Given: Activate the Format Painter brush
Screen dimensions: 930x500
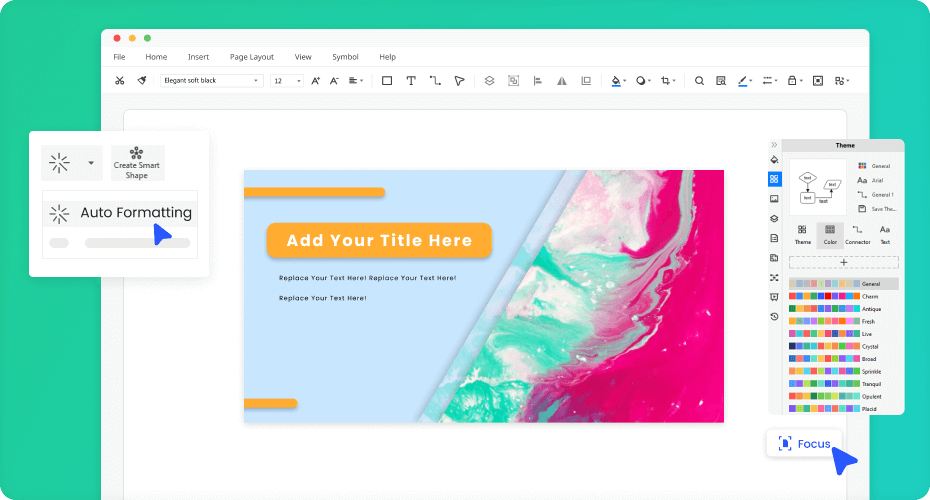Looking at the screenshot, I should [142, 81].
